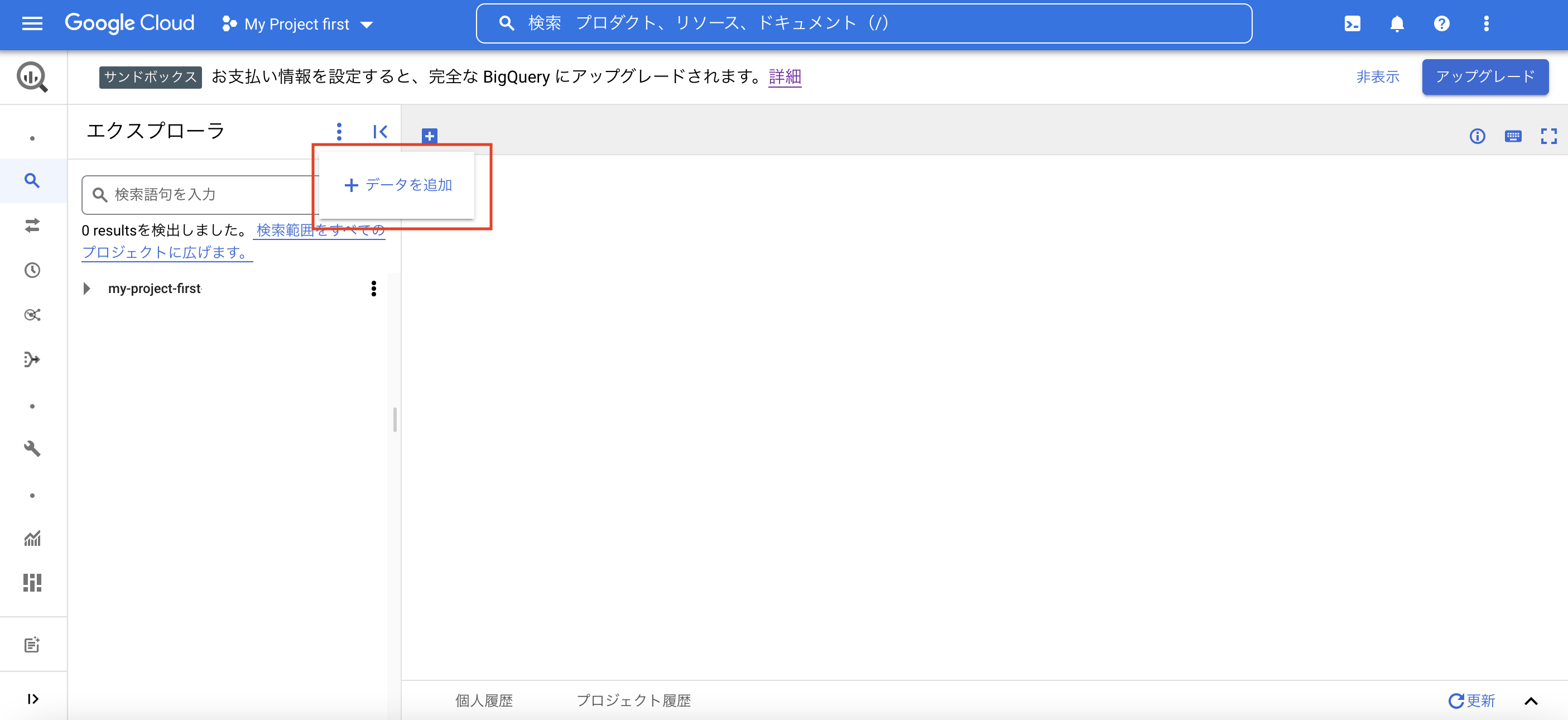Open the main navigation hamburger menu
1568x720 pixels.
pos(32,24)
